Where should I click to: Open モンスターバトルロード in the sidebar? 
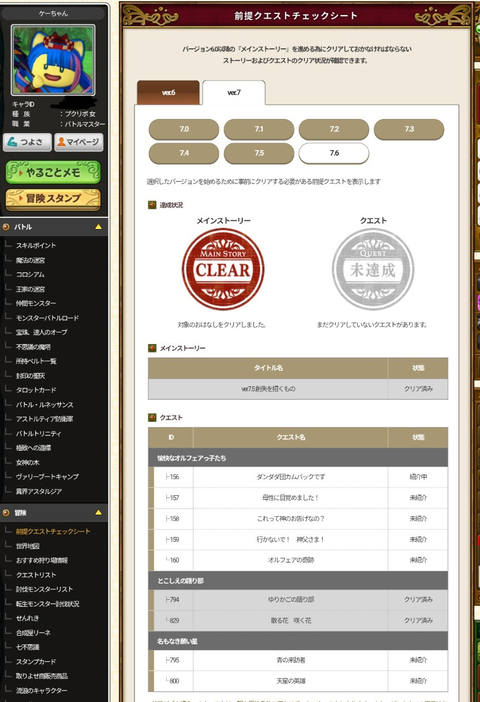click(47, 318)
